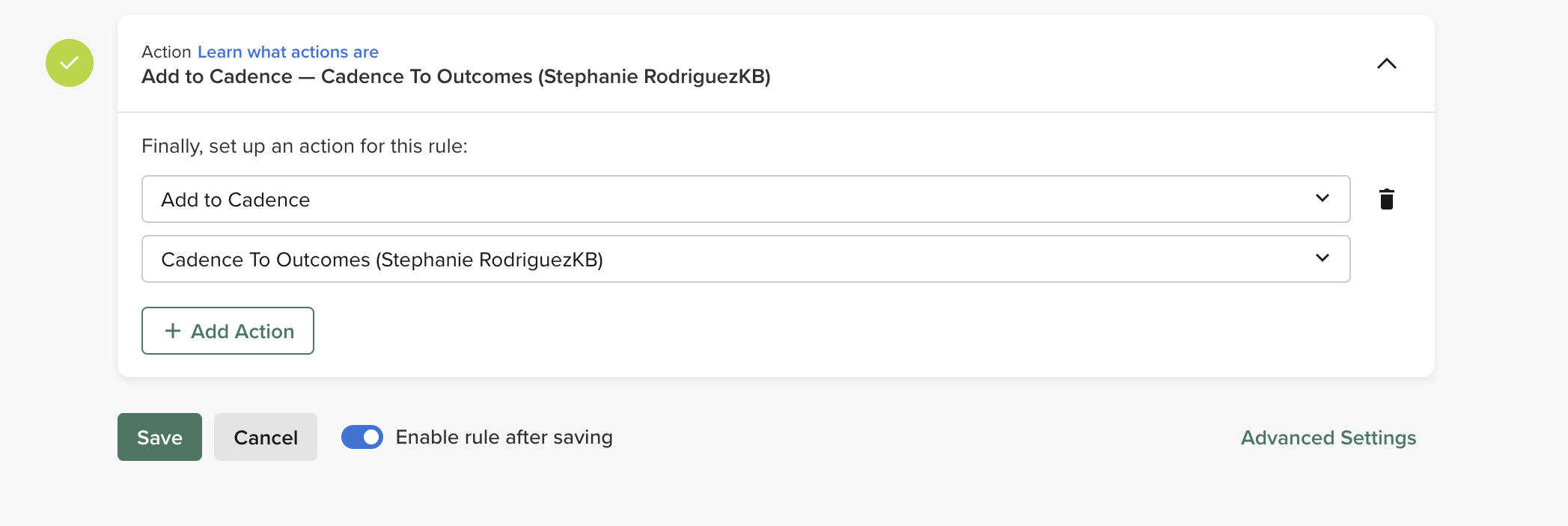
Task: Click the white knob of the enable toggle
Action: click(371, 437)
